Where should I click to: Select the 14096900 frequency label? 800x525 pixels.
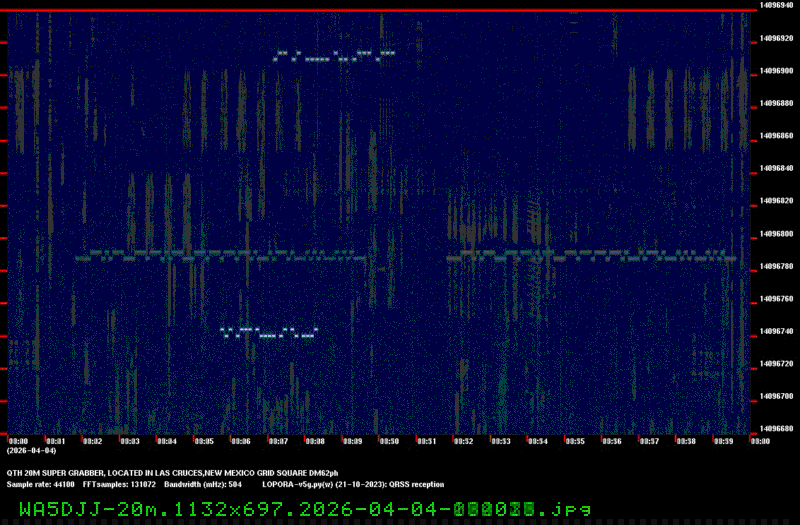click(777, 71)
